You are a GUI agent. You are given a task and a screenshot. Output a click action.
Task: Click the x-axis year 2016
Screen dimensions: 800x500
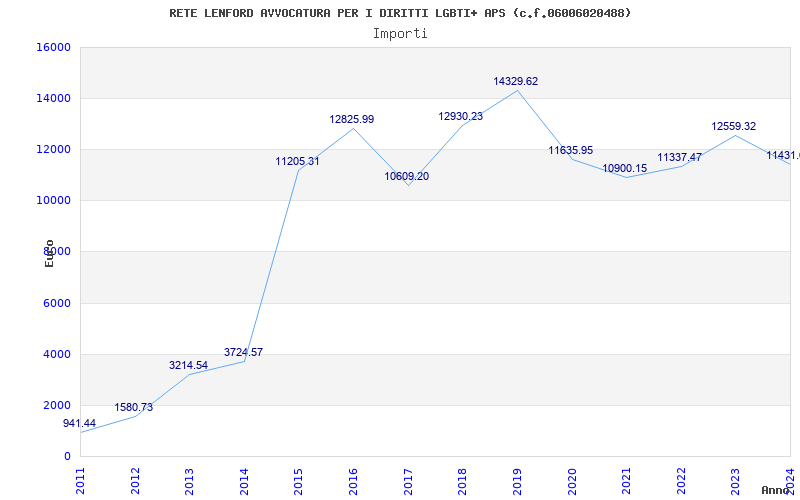pyautogui.click(x=353, y=482)
